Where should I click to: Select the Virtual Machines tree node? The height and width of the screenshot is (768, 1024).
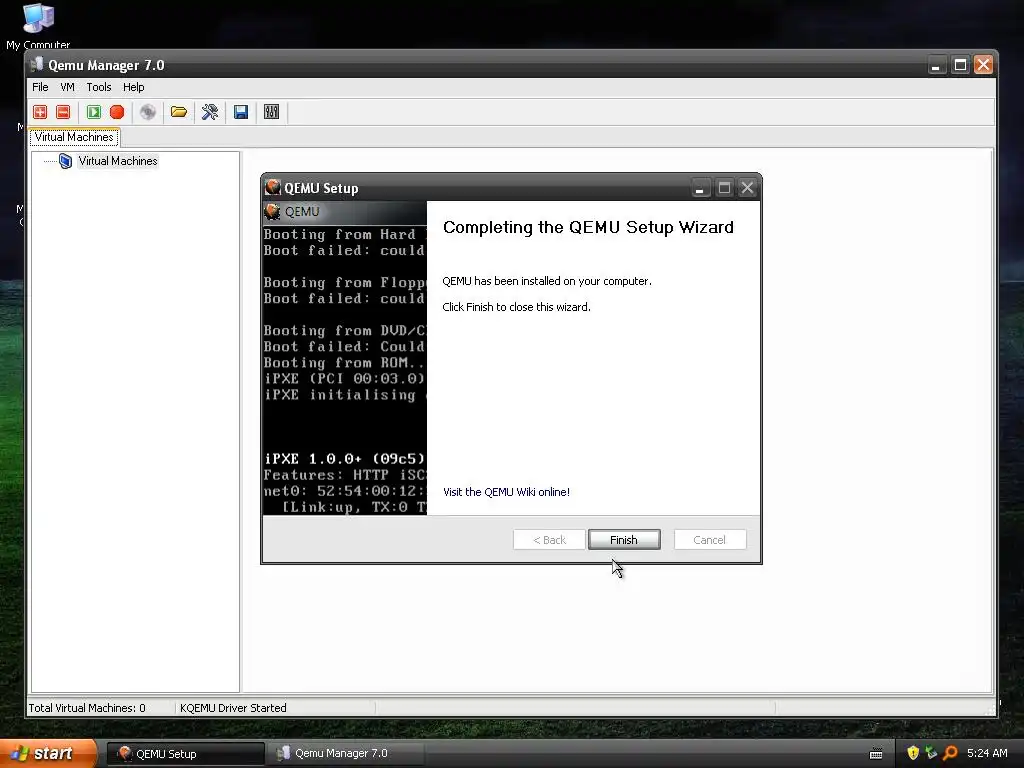[x=118, y=161]
